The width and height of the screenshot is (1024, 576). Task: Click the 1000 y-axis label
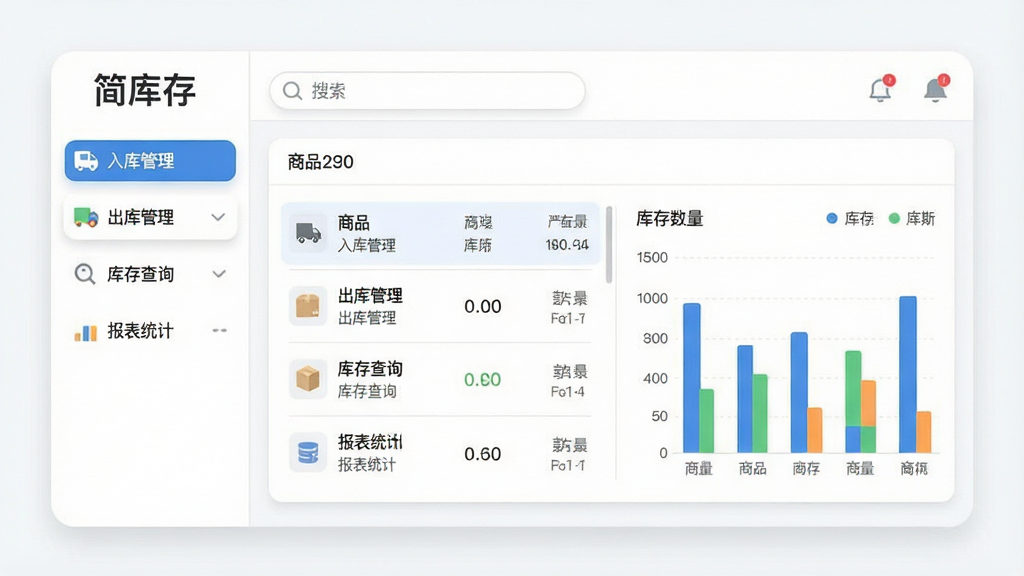click(x=652, y=298)
